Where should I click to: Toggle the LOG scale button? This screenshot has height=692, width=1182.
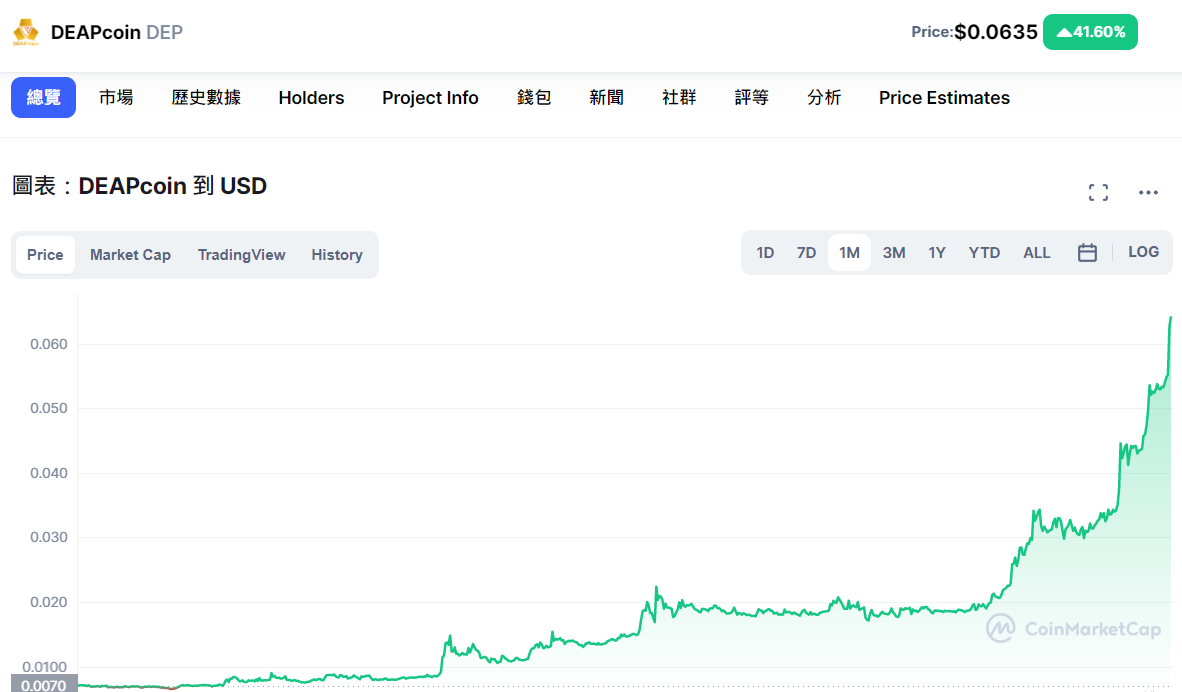coord(1144,252)
